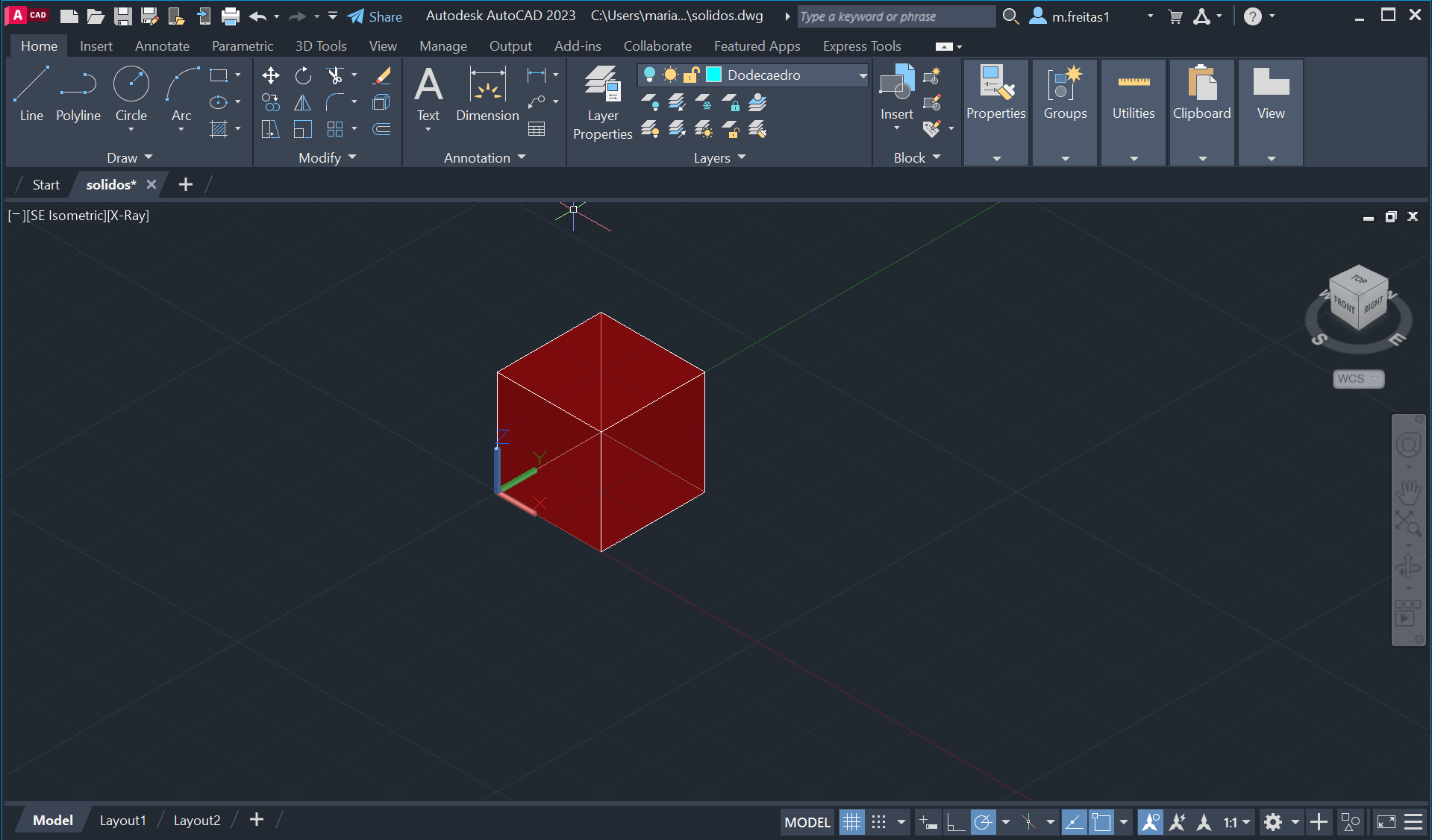This screenshot has height=840, width=1432.
Task: Click the Mirror tool icon
Action: tap(303, 102)
